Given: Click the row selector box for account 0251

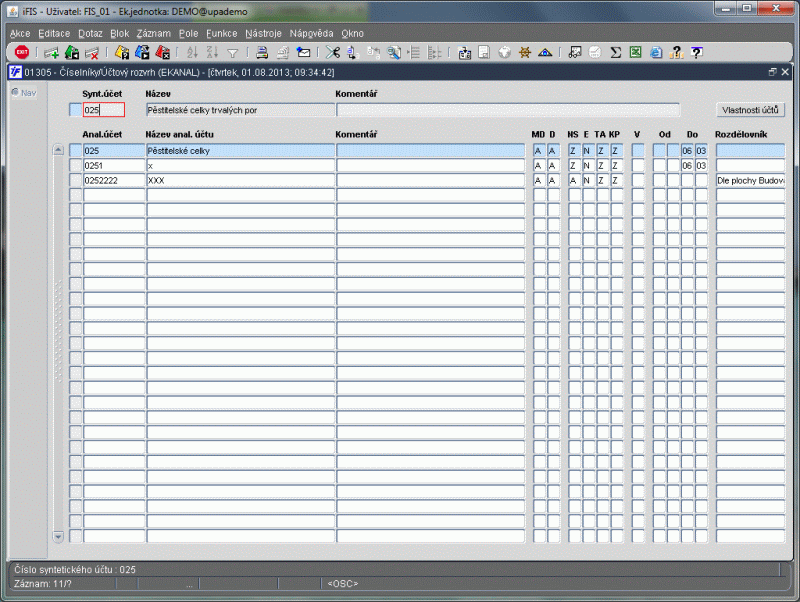Looking at the screenshot, I should click(76, 165).
